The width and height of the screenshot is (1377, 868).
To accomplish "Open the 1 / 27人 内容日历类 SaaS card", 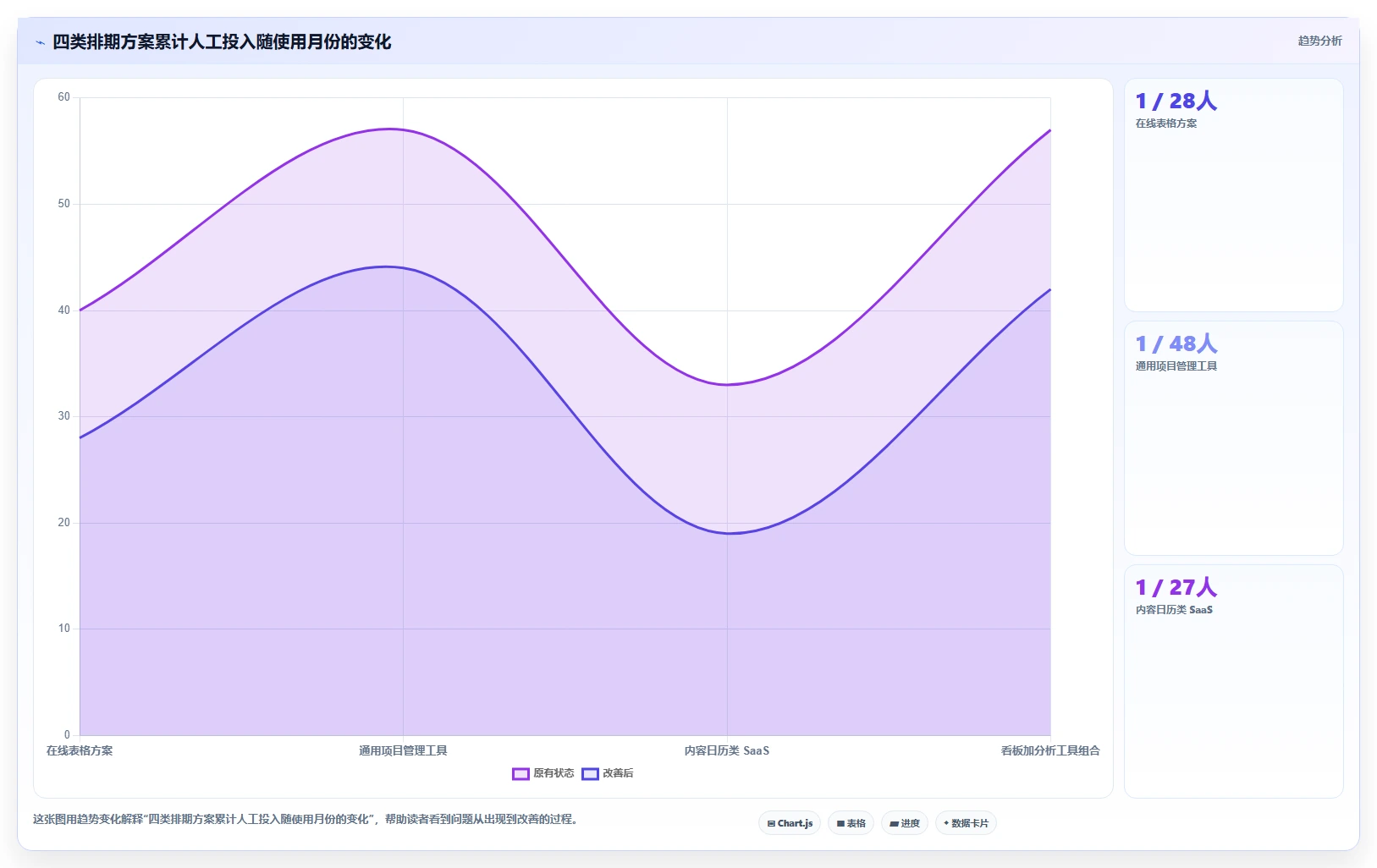I will [x=1233, y=681].
